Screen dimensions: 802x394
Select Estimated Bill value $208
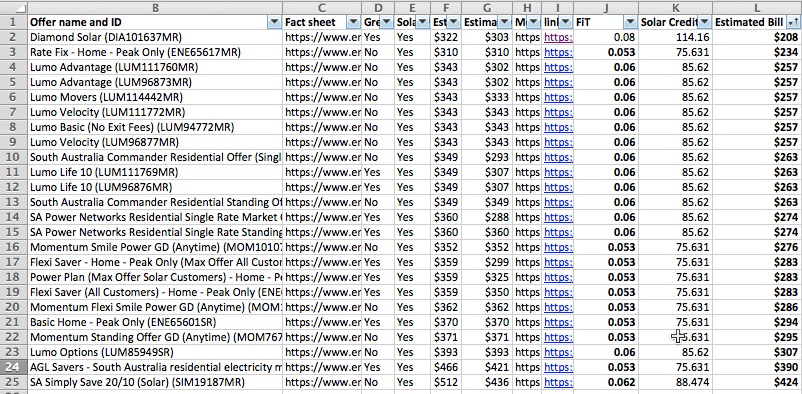point(756,37)
